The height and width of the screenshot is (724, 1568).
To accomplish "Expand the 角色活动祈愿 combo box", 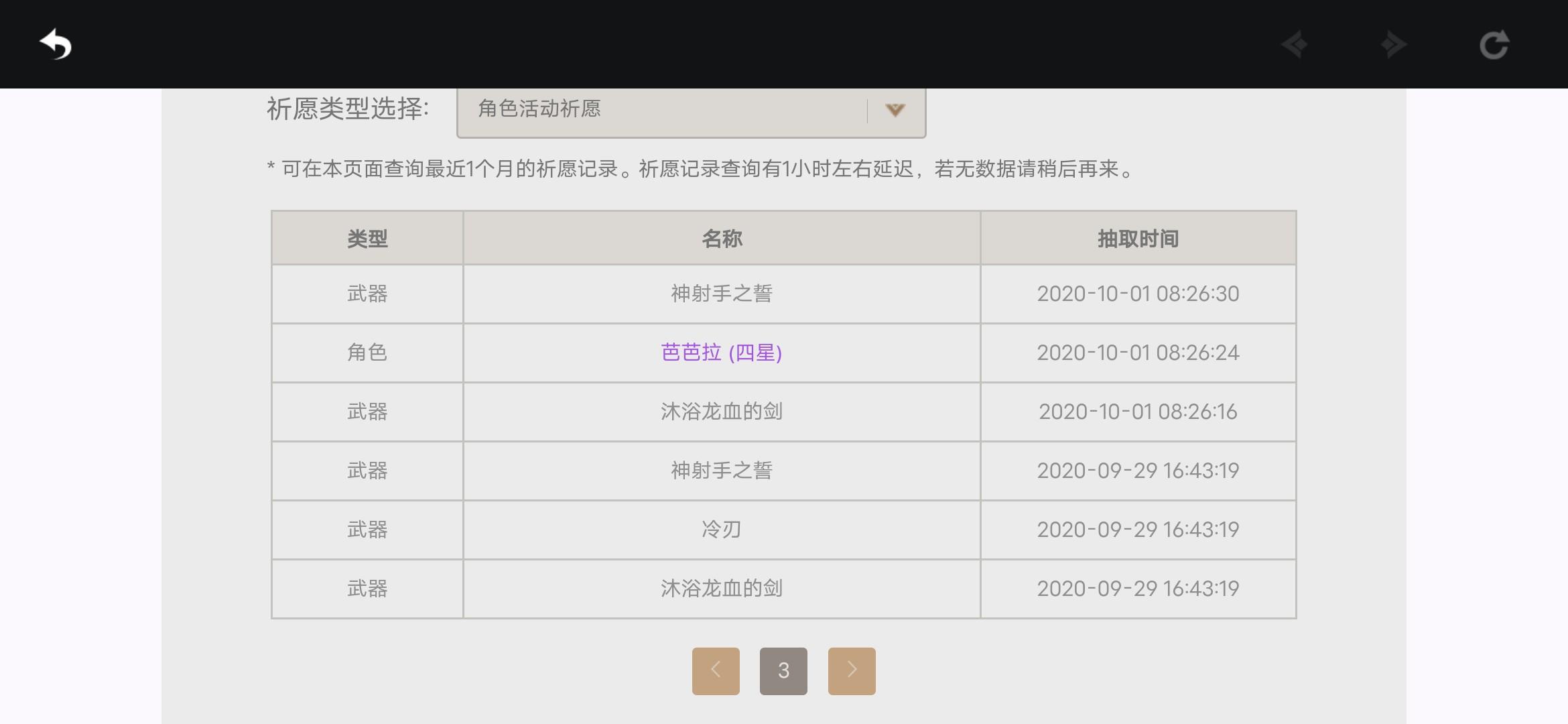I will click(x=691, y=110).
